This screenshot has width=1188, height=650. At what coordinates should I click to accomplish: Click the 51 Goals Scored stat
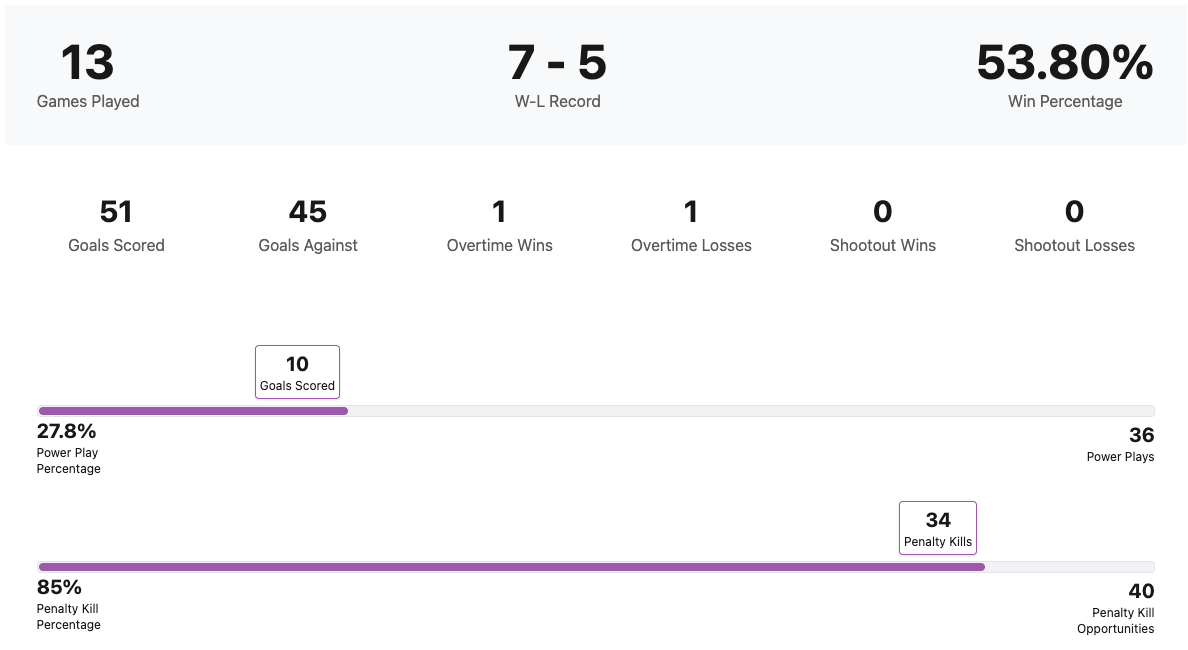pos(116,212)
